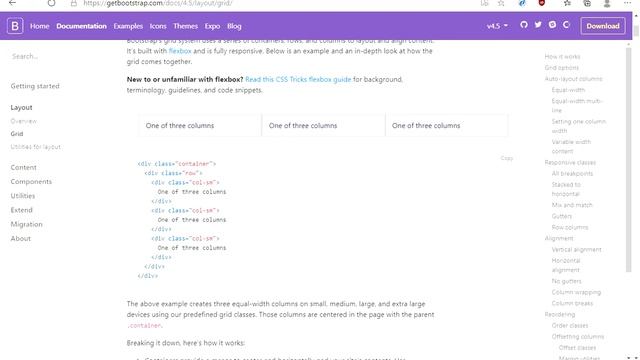
Task: Open Bootstrap's Twitter icon link
Action: click(538, 25)
